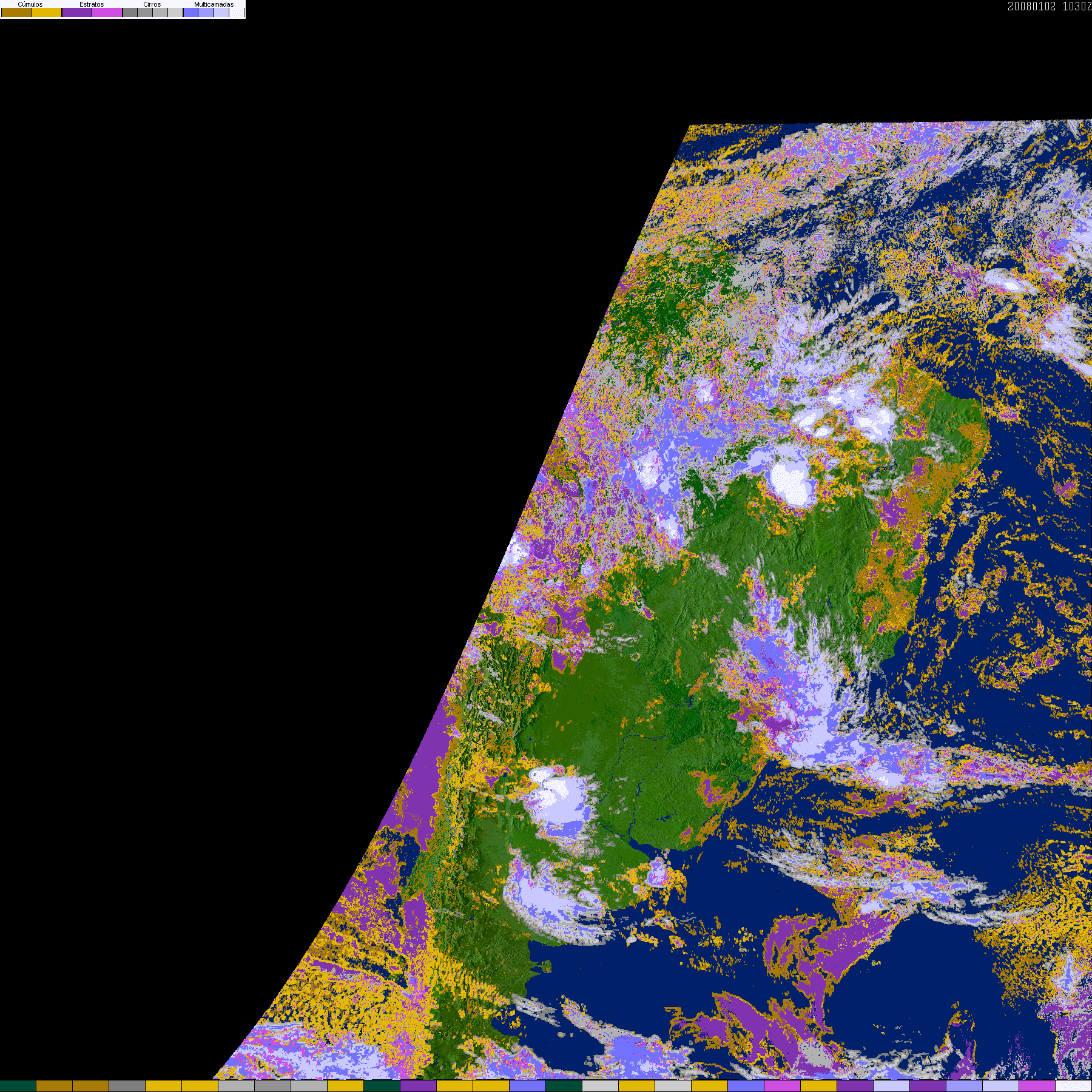Click the white segment in the bottom color strip
This screenshot has height=1092, width=1092.
click(x=1074, y=1086)
